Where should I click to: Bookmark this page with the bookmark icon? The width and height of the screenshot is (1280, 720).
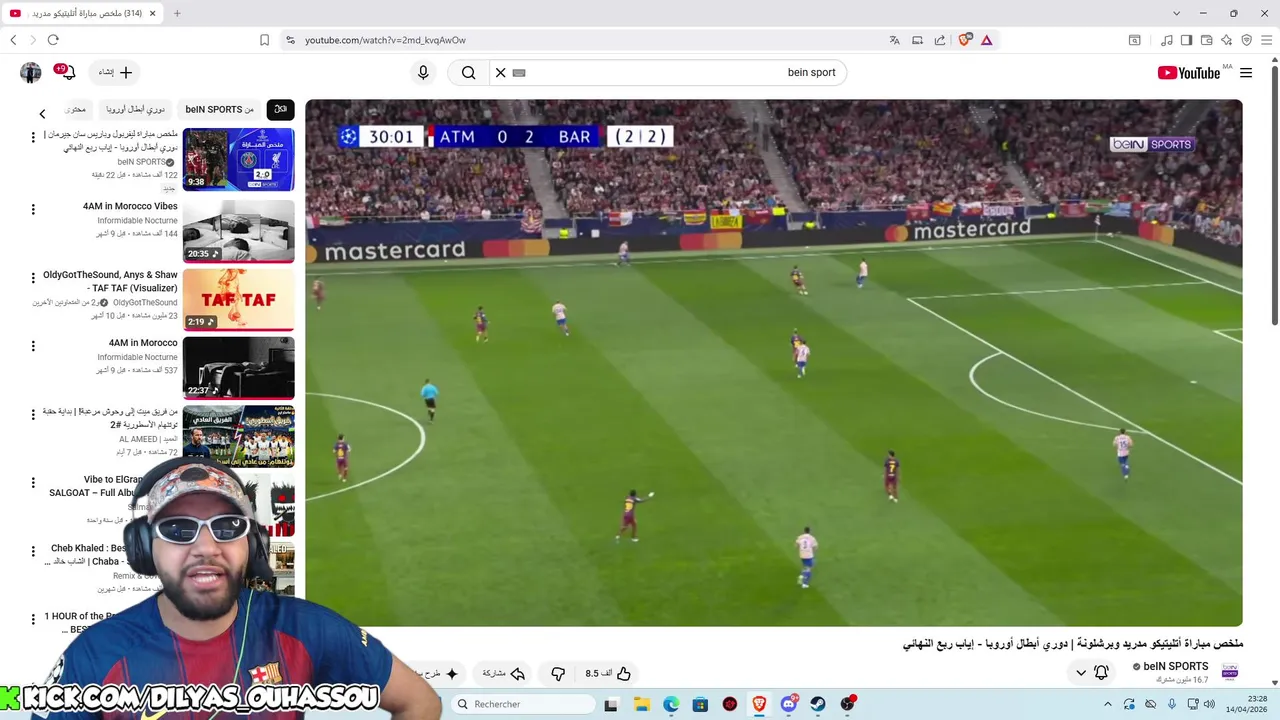264,40
